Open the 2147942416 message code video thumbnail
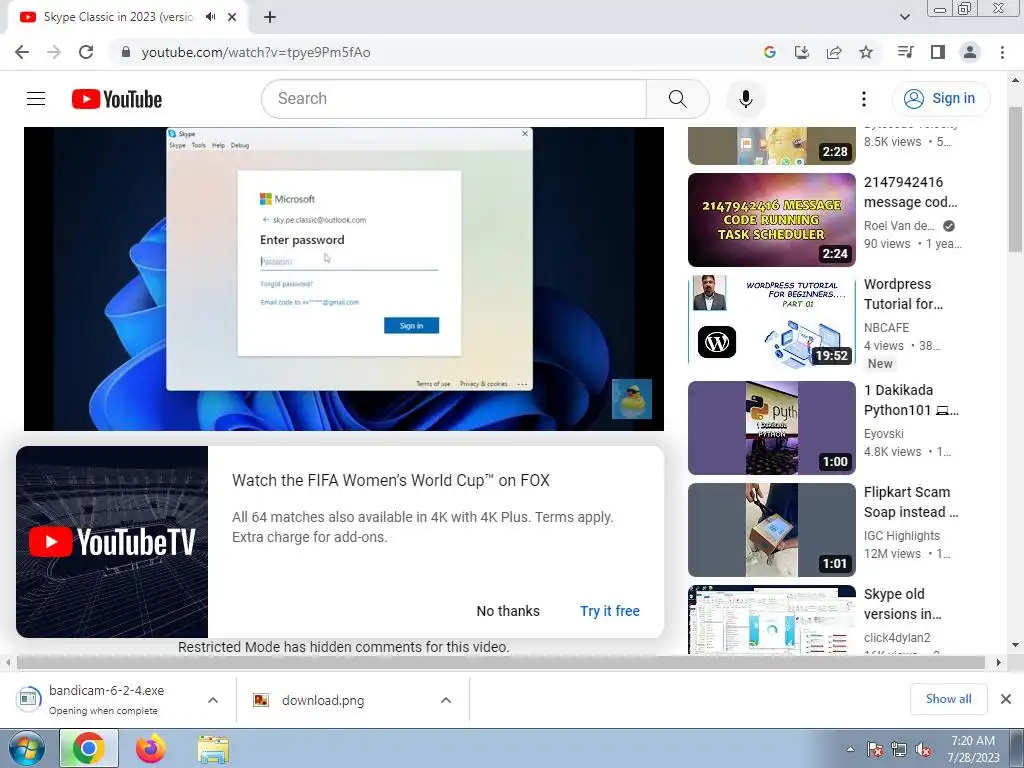The image size is (1024, 768). [771, 219]
